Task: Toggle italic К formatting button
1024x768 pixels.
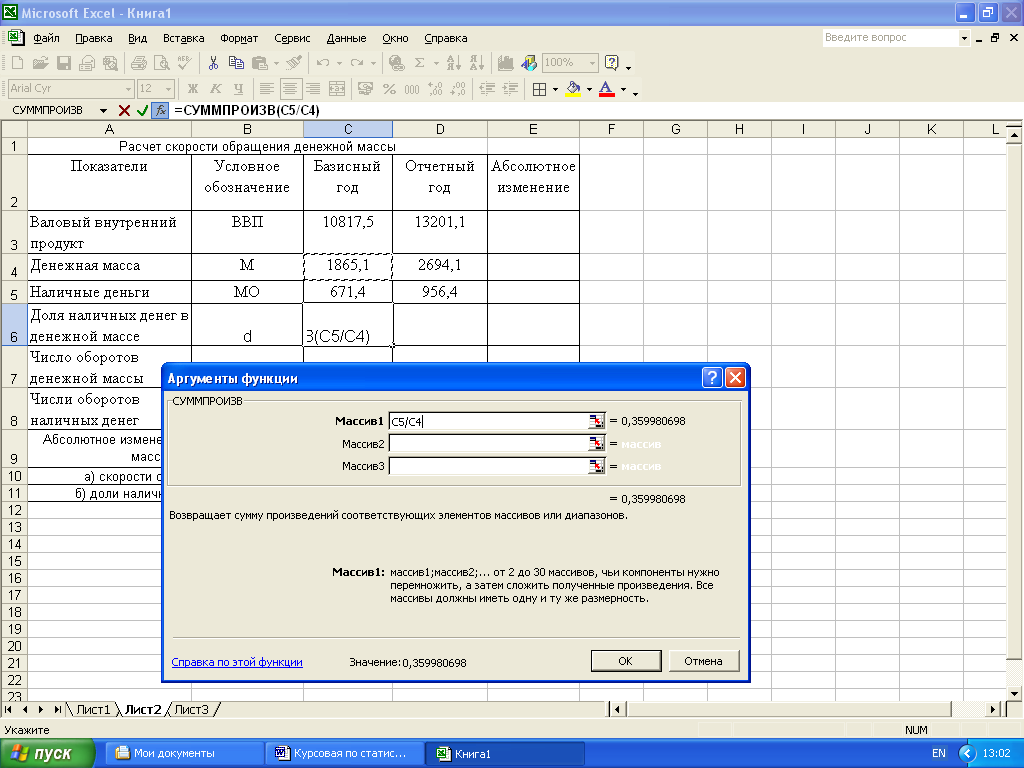Action: point(216,89)
